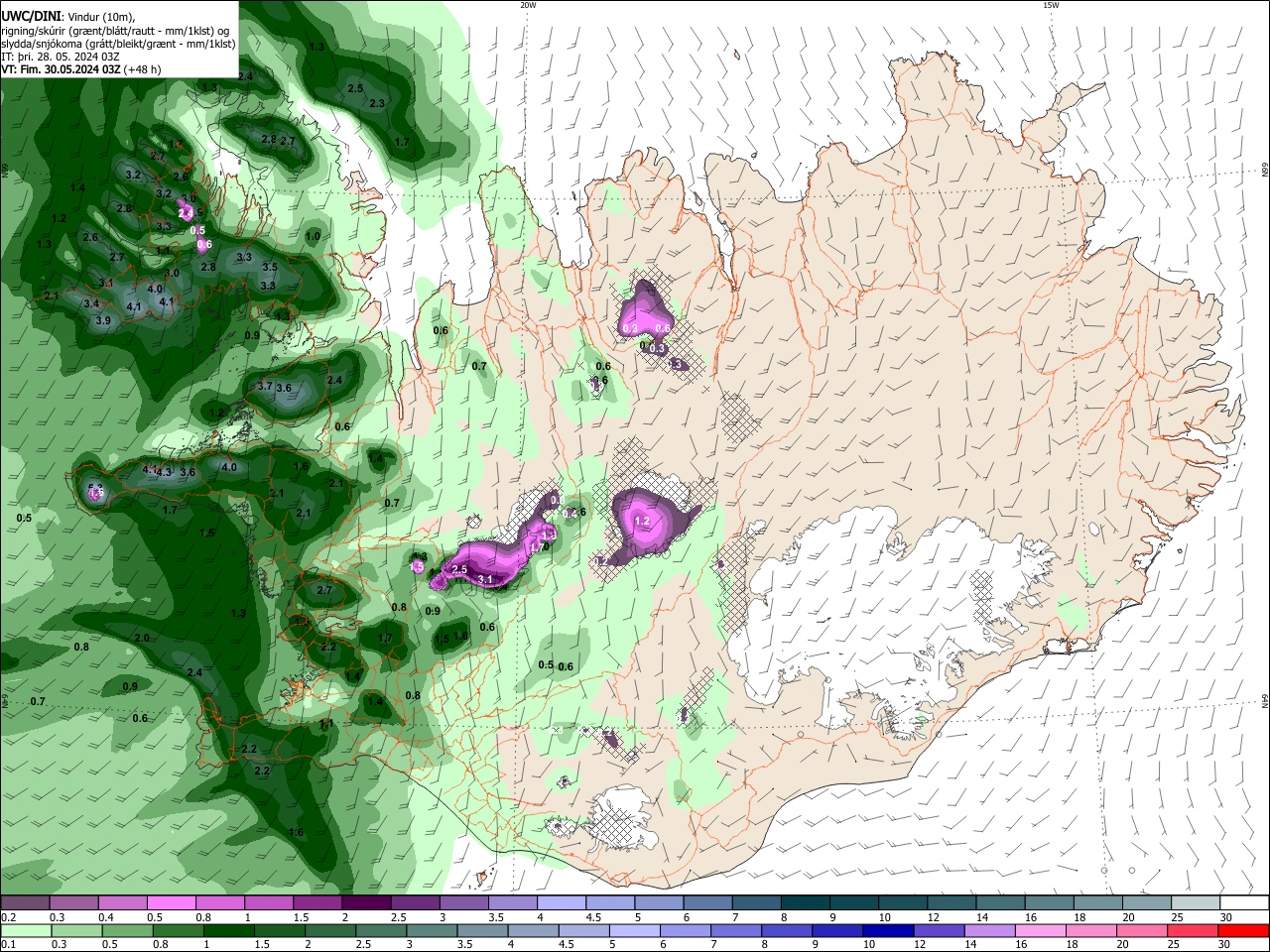Image resolution: width=1270 pixels, height=952 pixels.
Task: Choose the darkest green 1 mm rain swatch
Action: point(230,930)
